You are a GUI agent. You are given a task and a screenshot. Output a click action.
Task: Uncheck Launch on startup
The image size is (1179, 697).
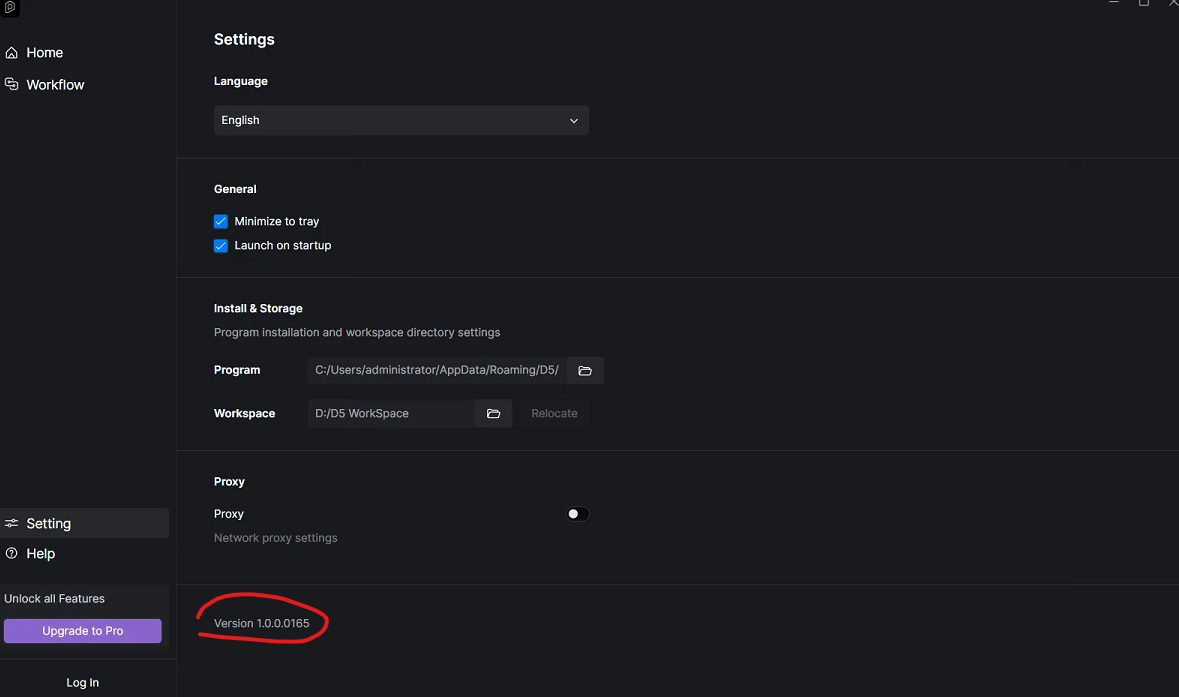220,246
